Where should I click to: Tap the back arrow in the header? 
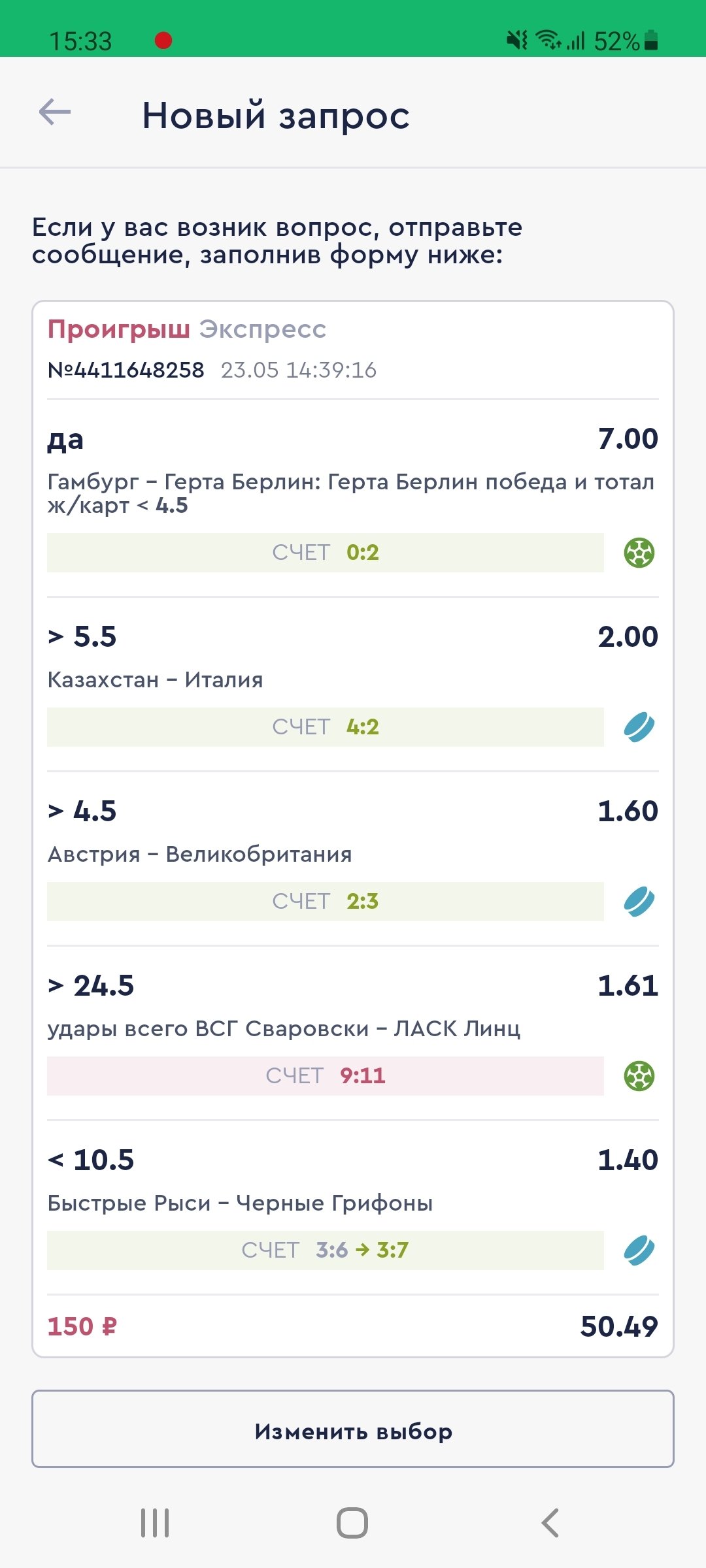click(x=55, y=112)
